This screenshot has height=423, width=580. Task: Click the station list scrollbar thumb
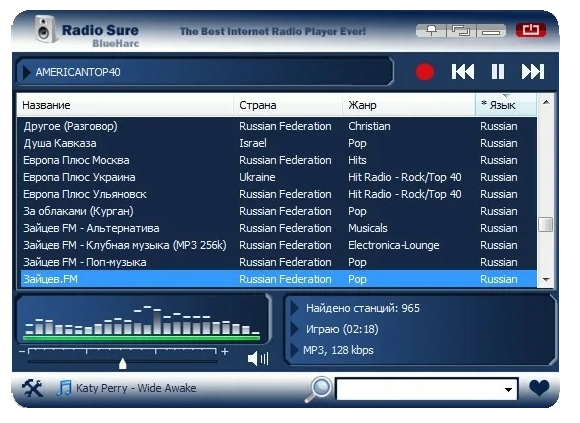[x=546, y=224]
